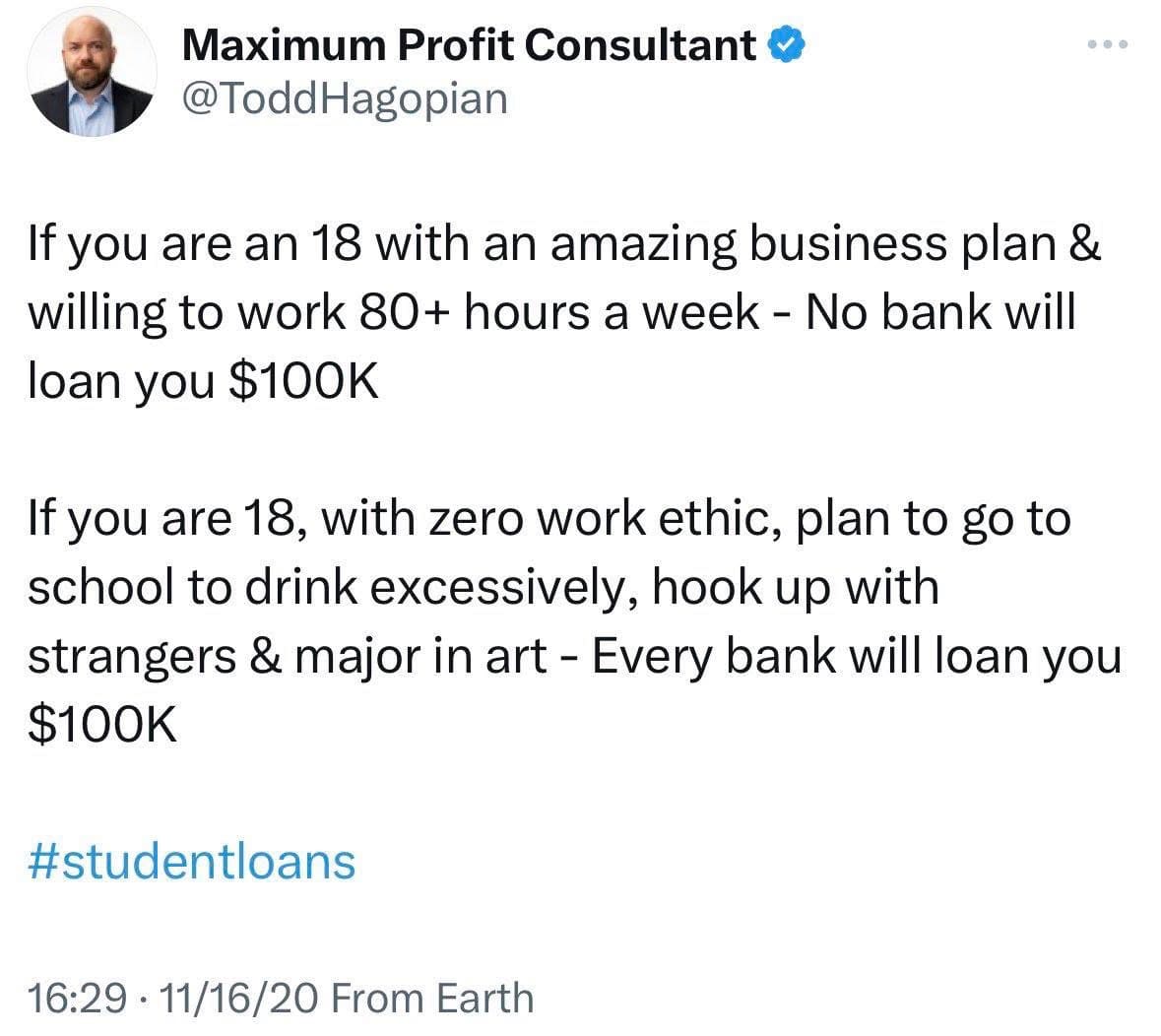Screen dimensions: 1161x1036
Task: Click the word 'Consultant' in the header
Action: (640, 45)
